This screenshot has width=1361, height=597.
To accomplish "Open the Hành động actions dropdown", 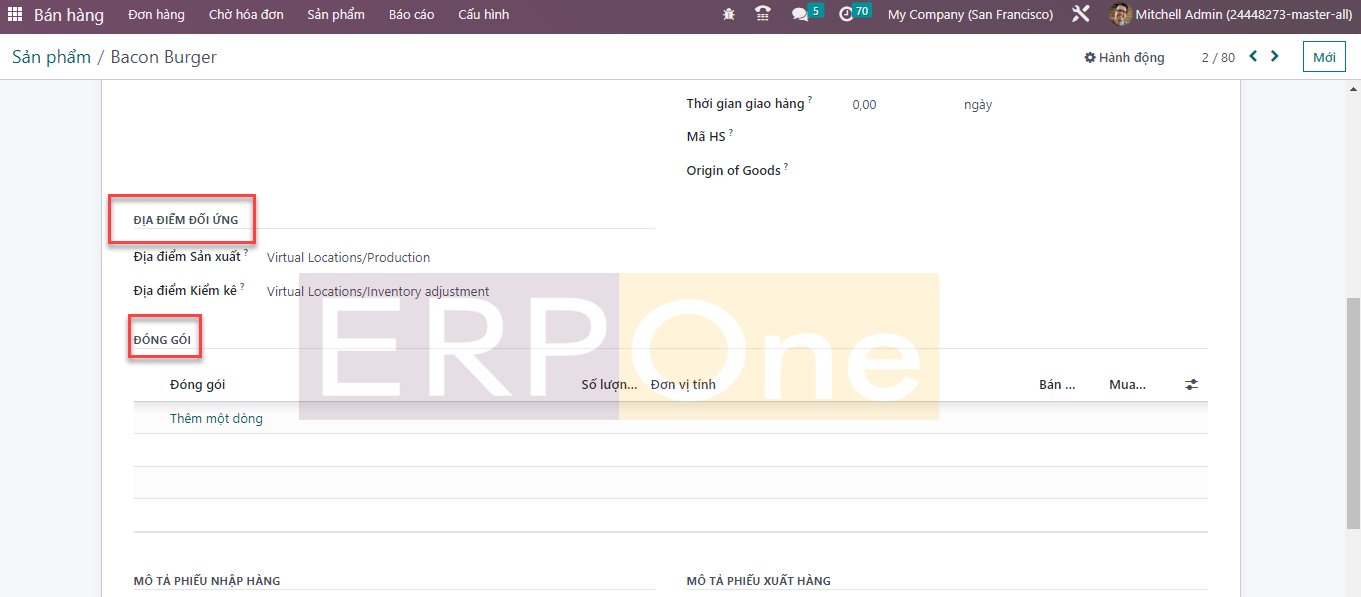I will (1124, 58).
